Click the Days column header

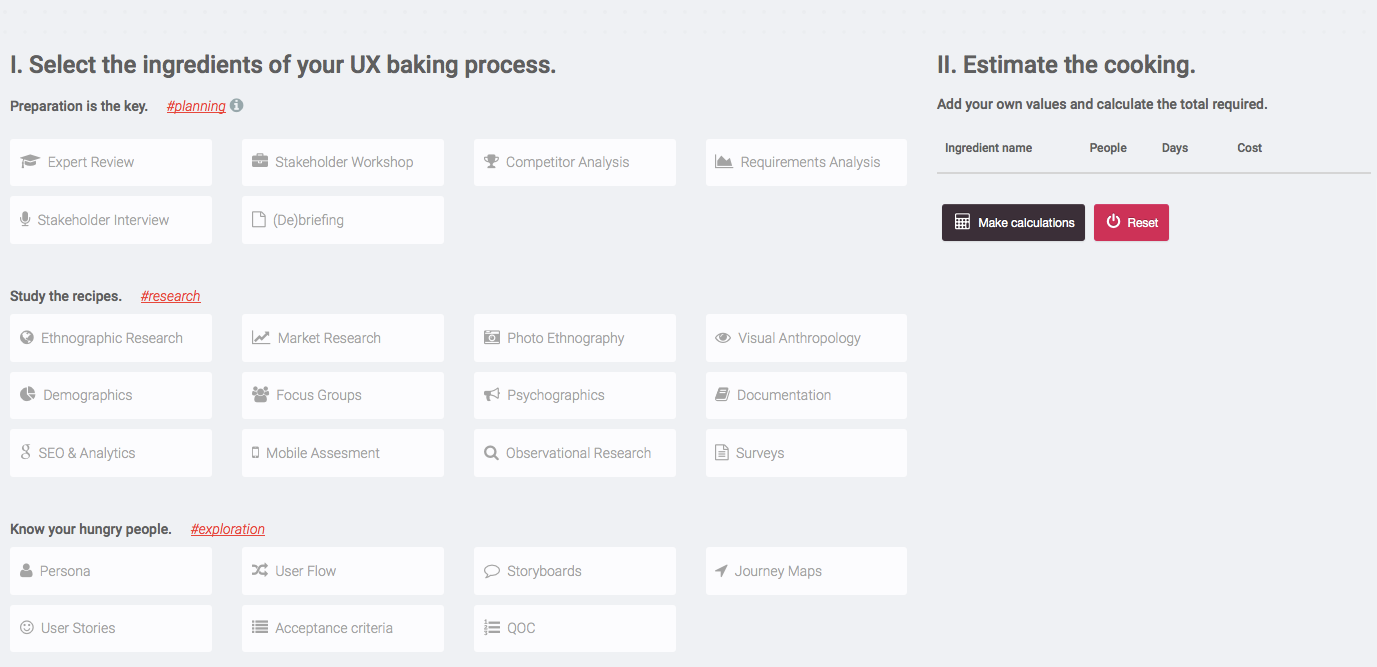point(1175,148)
